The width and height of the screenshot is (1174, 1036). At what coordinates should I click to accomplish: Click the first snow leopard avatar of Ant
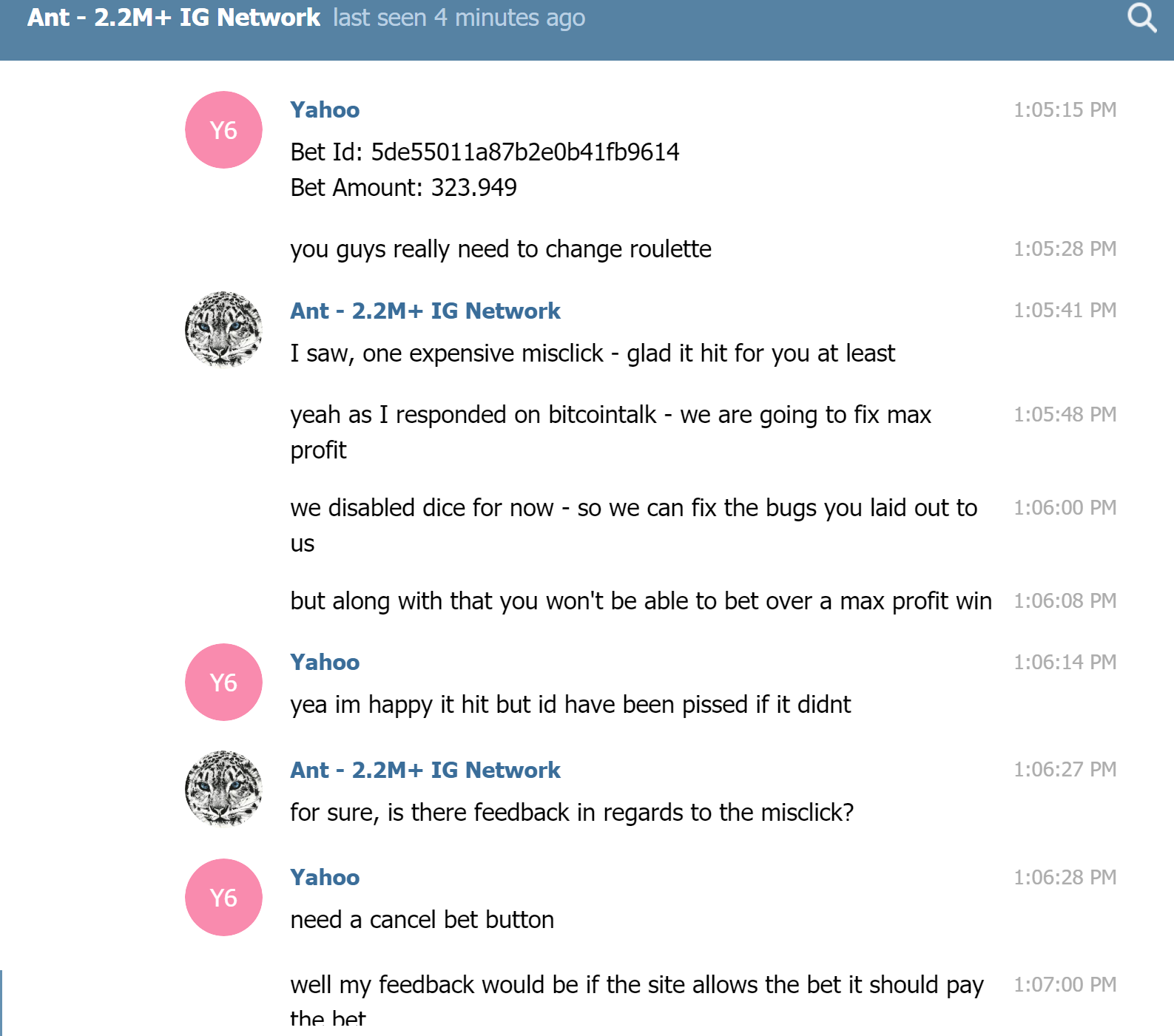pos(223,329)
